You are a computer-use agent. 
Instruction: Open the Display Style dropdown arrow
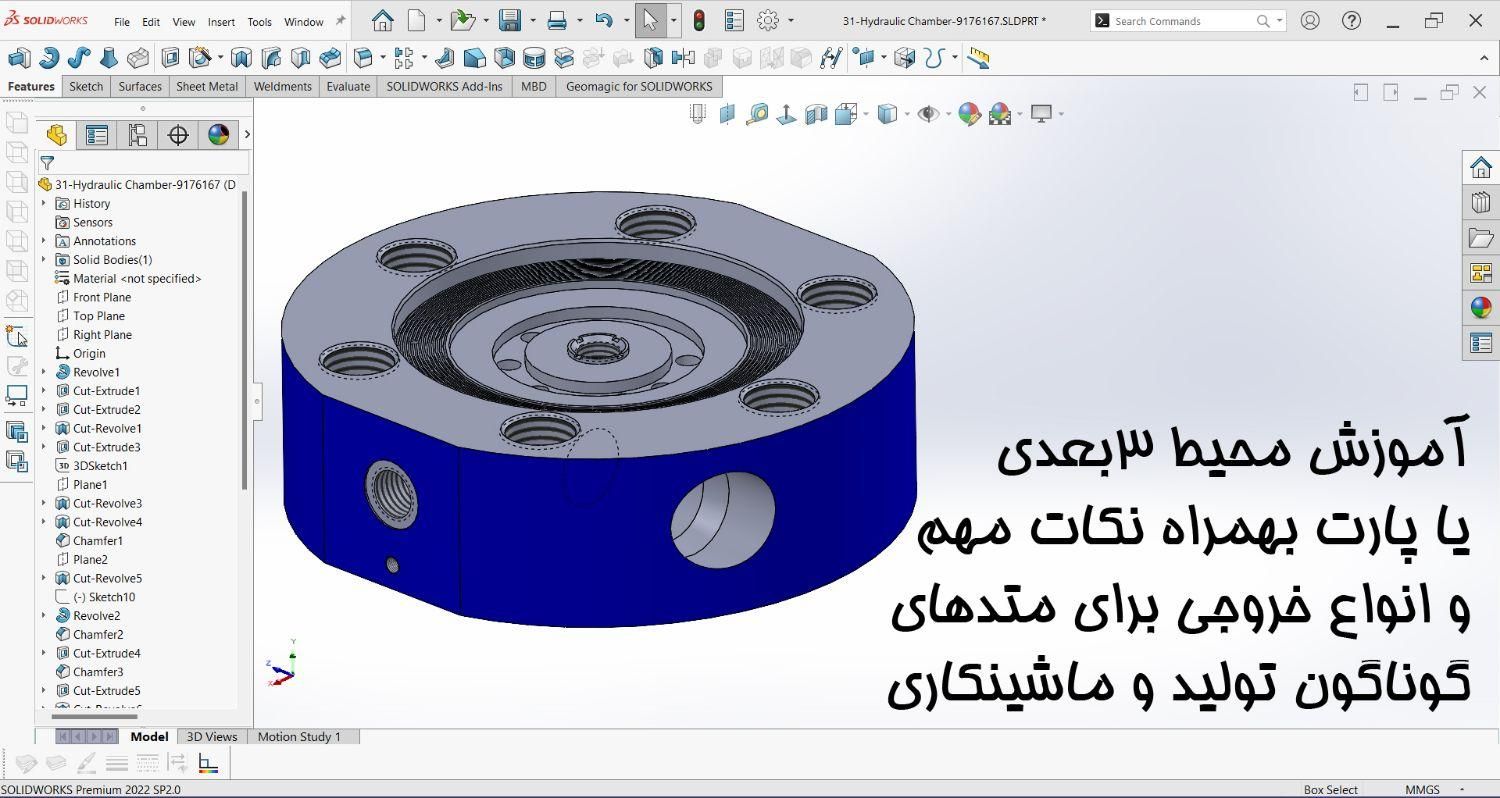[x=907, y=113]
